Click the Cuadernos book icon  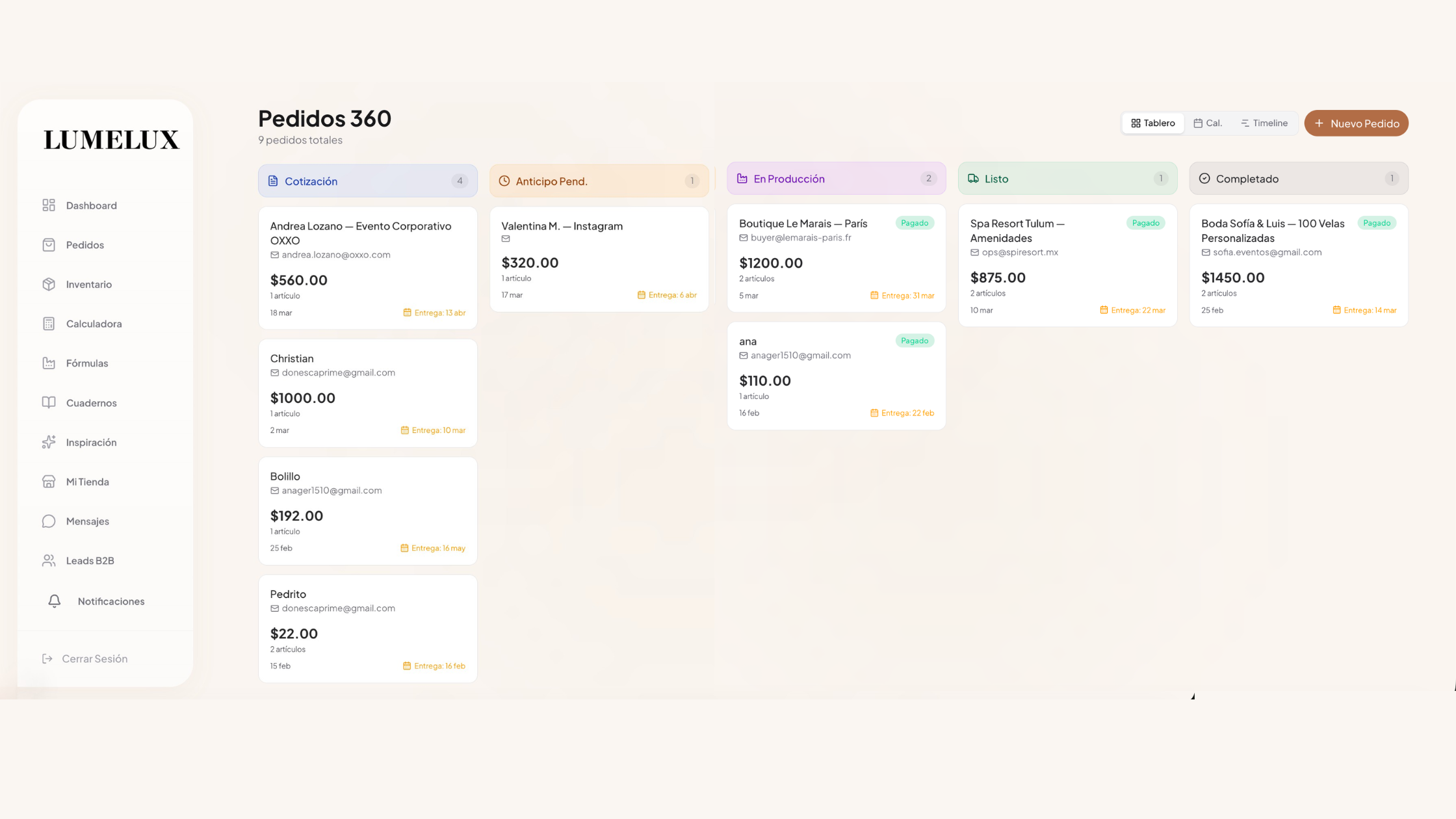coord(49,402)
